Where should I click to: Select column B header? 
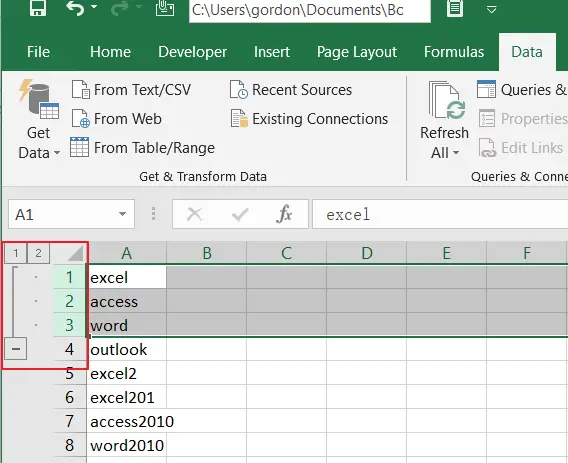coord(206,253)
